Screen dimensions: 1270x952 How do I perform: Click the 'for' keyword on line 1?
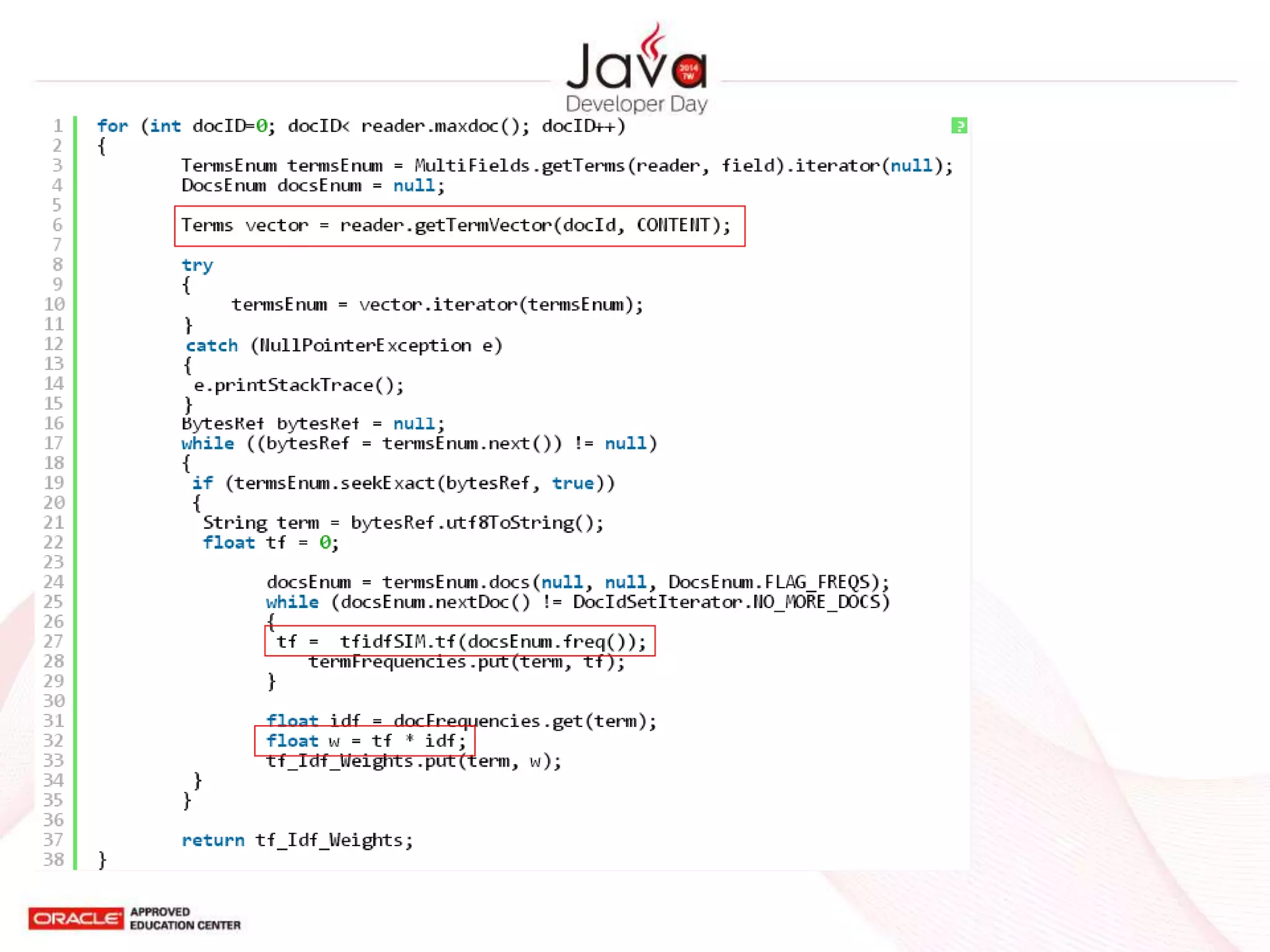tap(112, 126)
